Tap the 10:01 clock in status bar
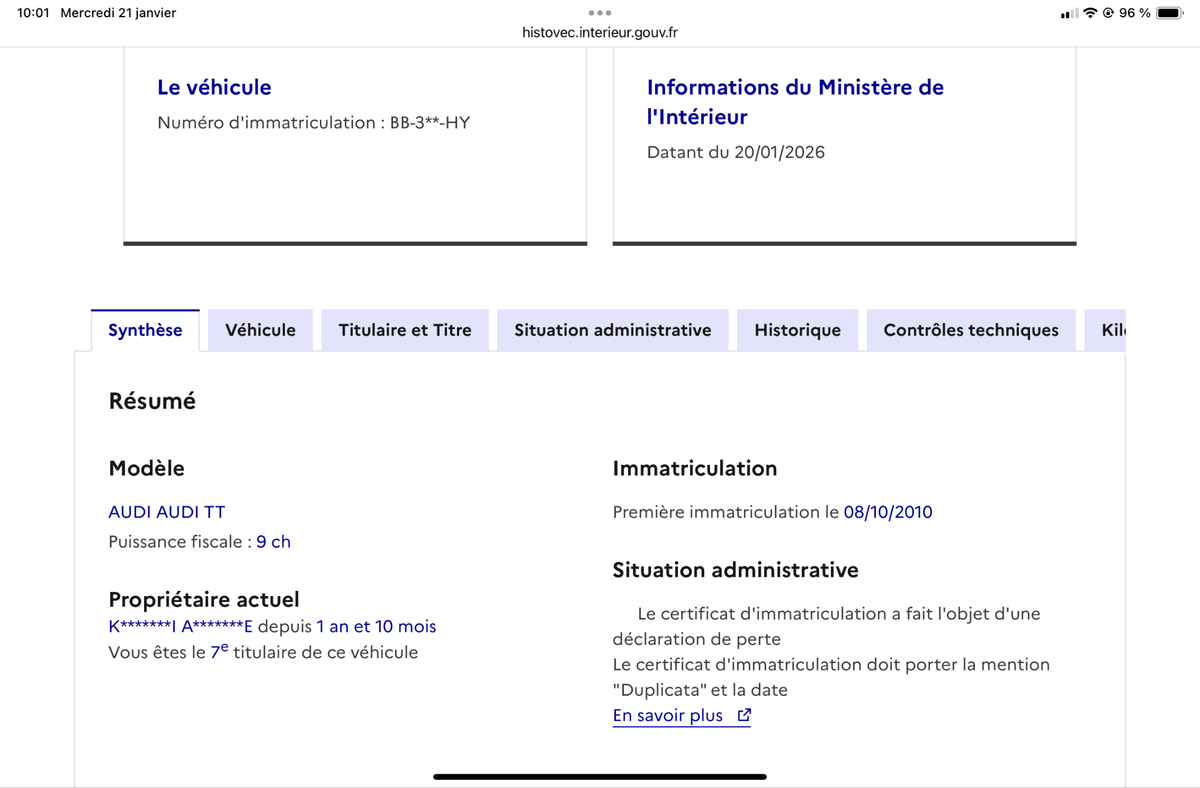 pyautogui.click(x=33, y=13)
